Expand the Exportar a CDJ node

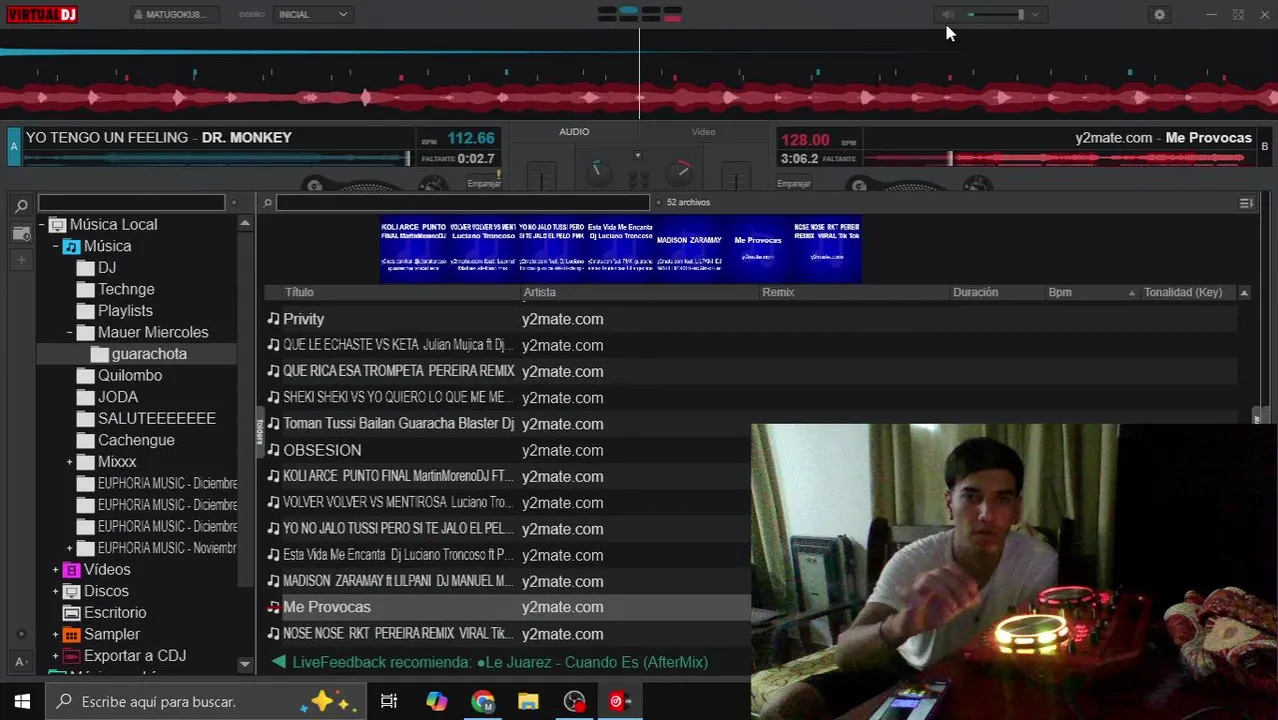[55, 656]
